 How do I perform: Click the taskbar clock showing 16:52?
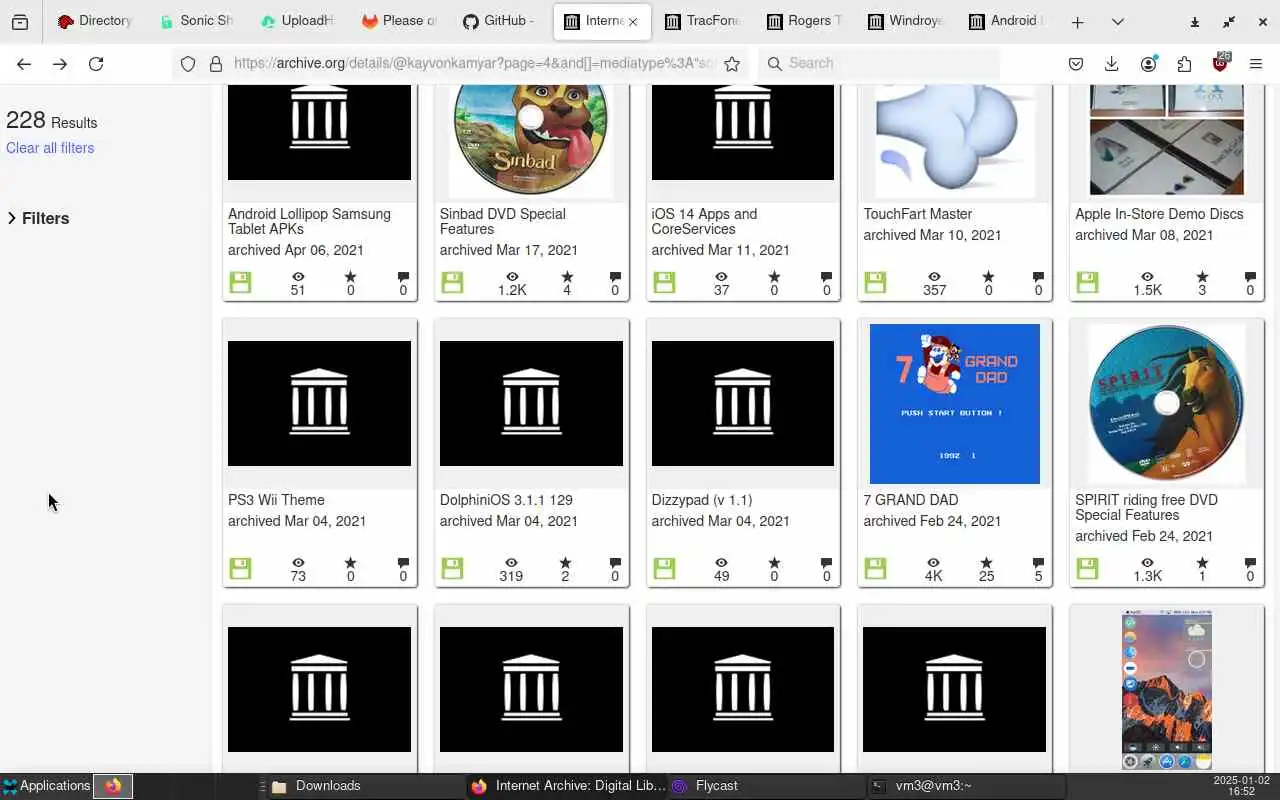click(1241, 786)
